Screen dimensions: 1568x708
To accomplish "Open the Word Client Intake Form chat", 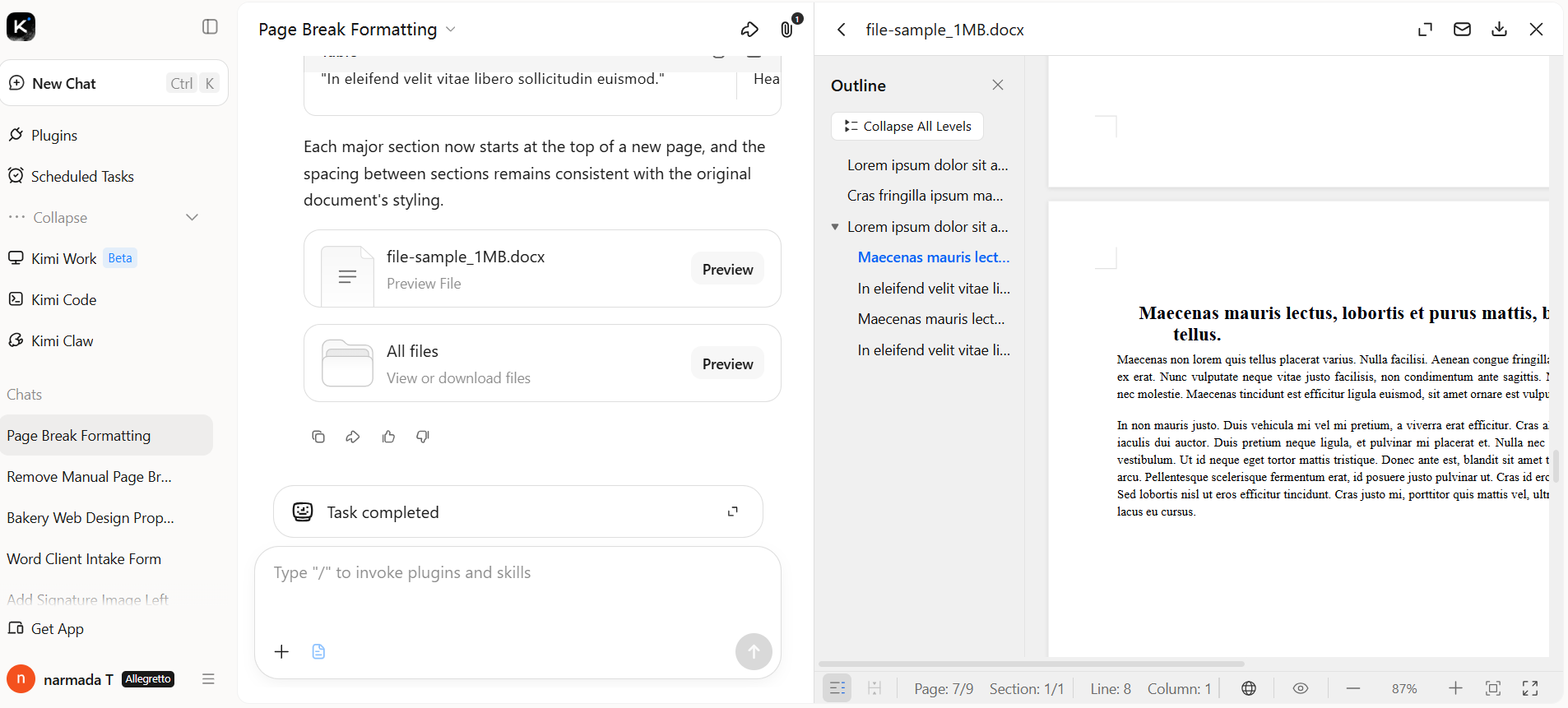I will 84,558.
